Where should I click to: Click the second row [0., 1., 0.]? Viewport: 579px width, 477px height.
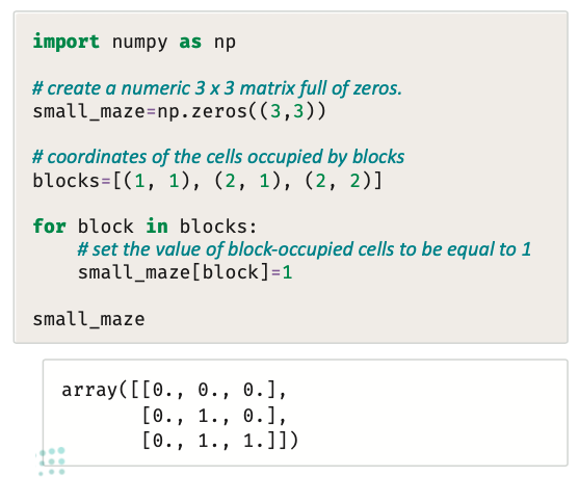click(x=214, y=416)
